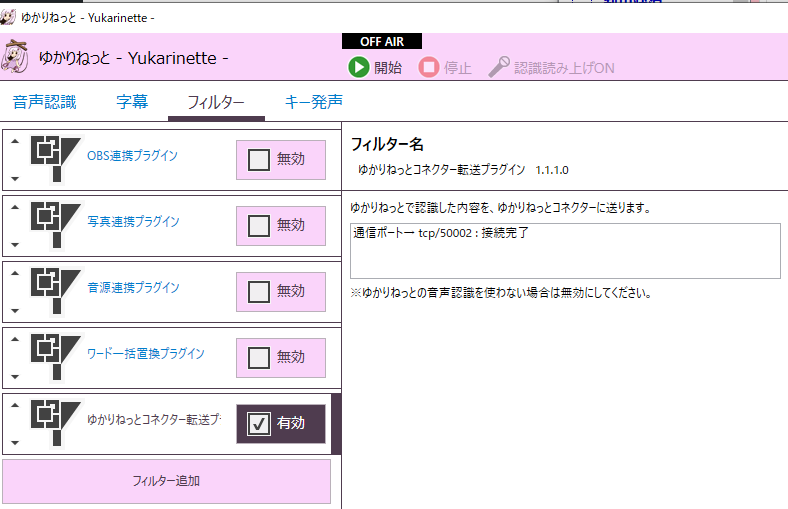The image size is (788, 509).
Task: Enable the 写真連携プラグイン checkbox
Action: click(x=259, y=226)
